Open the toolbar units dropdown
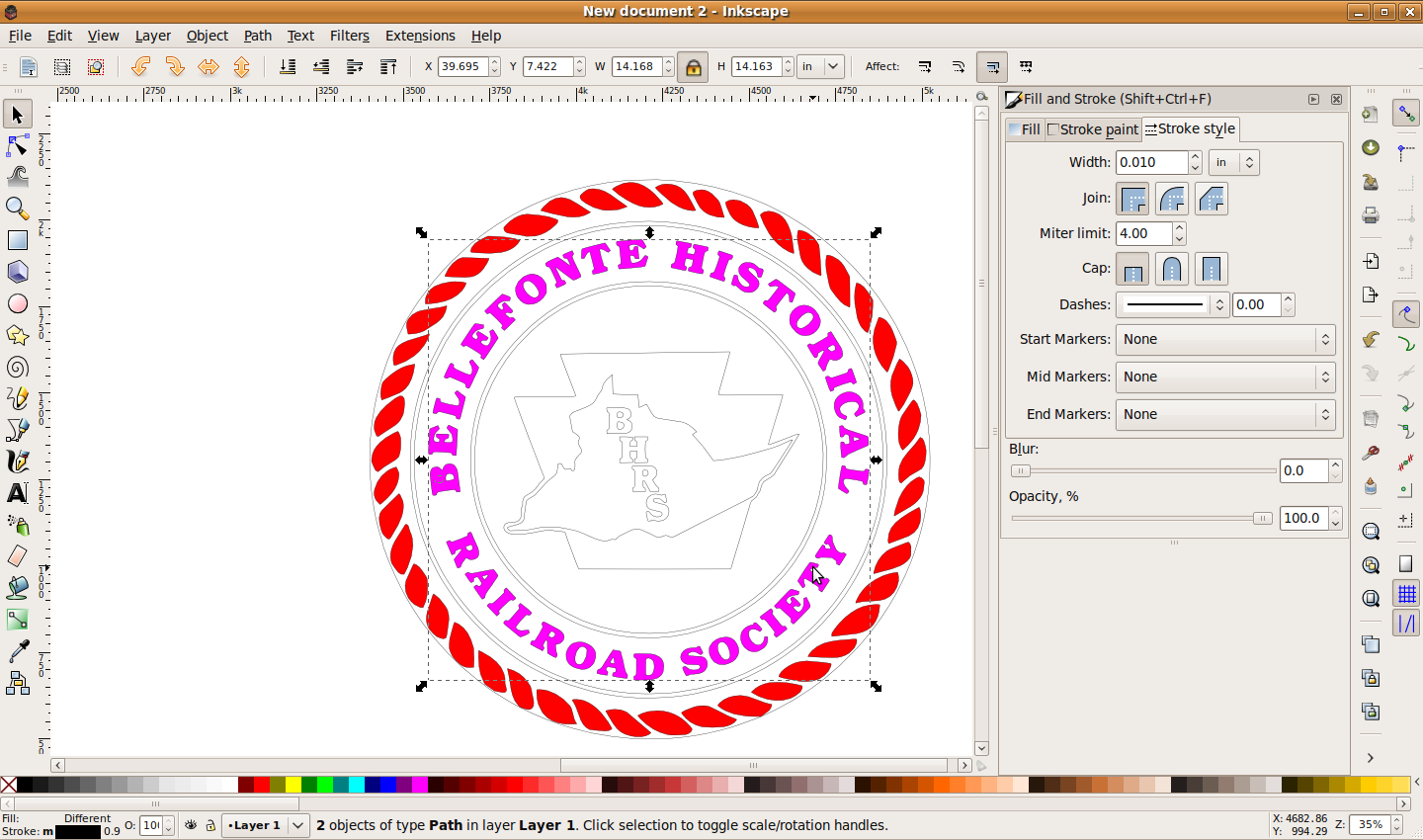This screenshot has width=1423, height=840. click(x=821, y=66)
